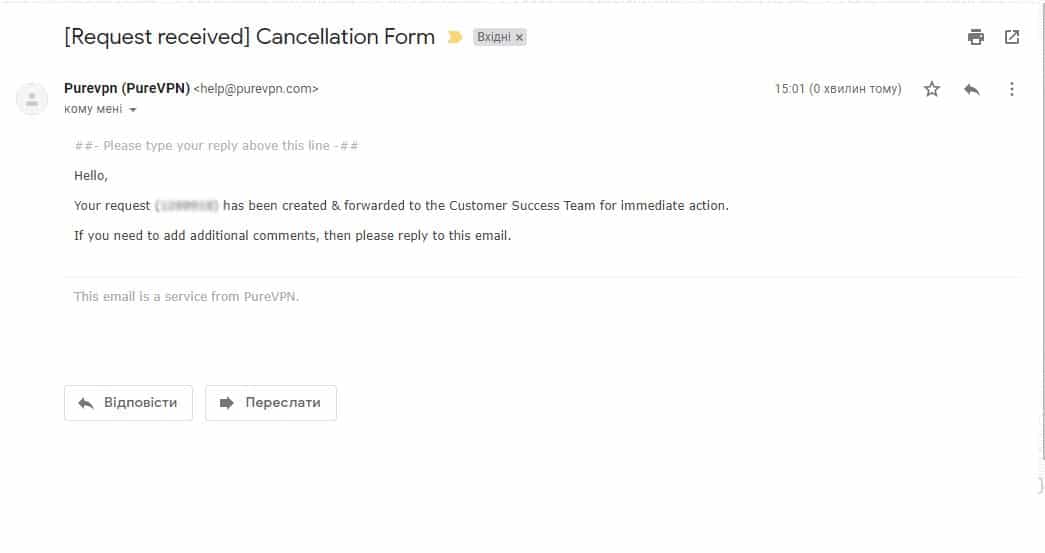Click the arrow icon inside Переслати button
The width and height of the screenshot is (1045, 553).
pos(227,403)
